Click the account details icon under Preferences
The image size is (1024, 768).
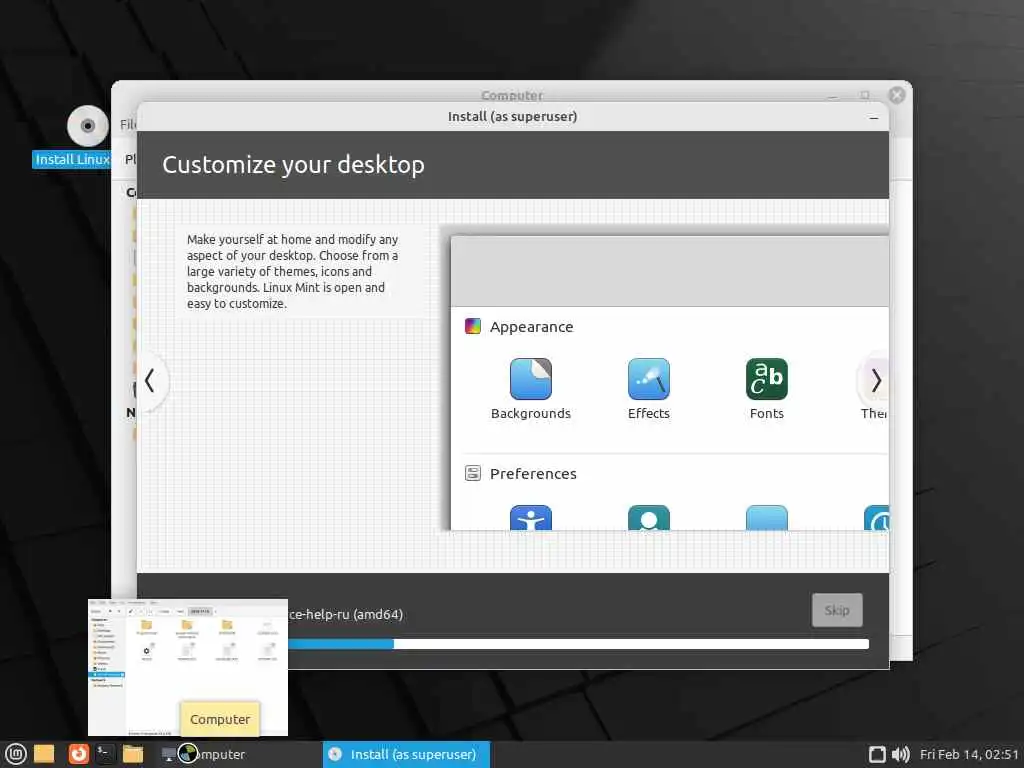point(648,518)
